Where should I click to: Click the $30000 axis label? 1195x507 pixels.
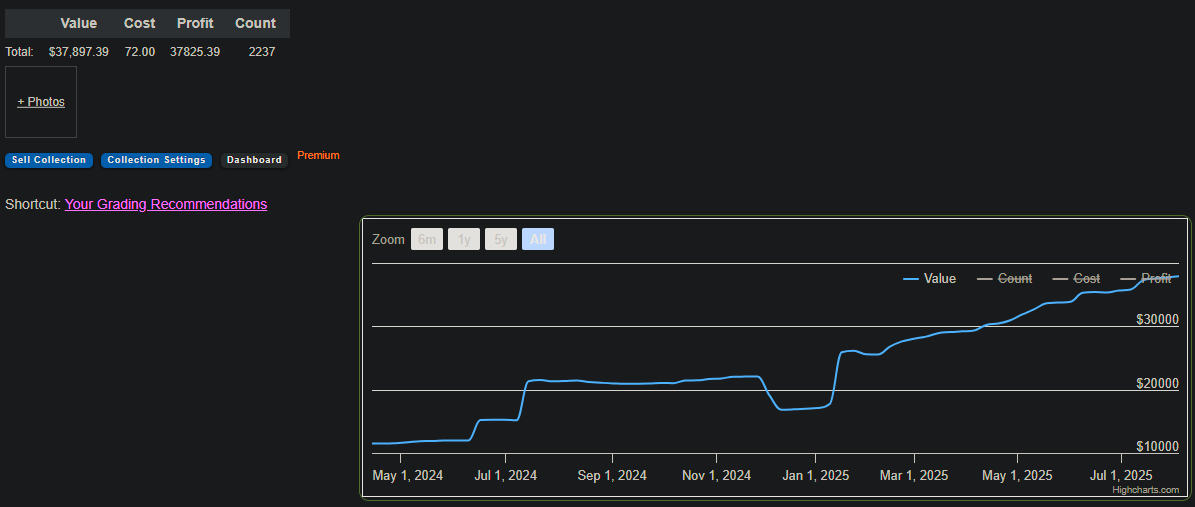pos(1157,319)
